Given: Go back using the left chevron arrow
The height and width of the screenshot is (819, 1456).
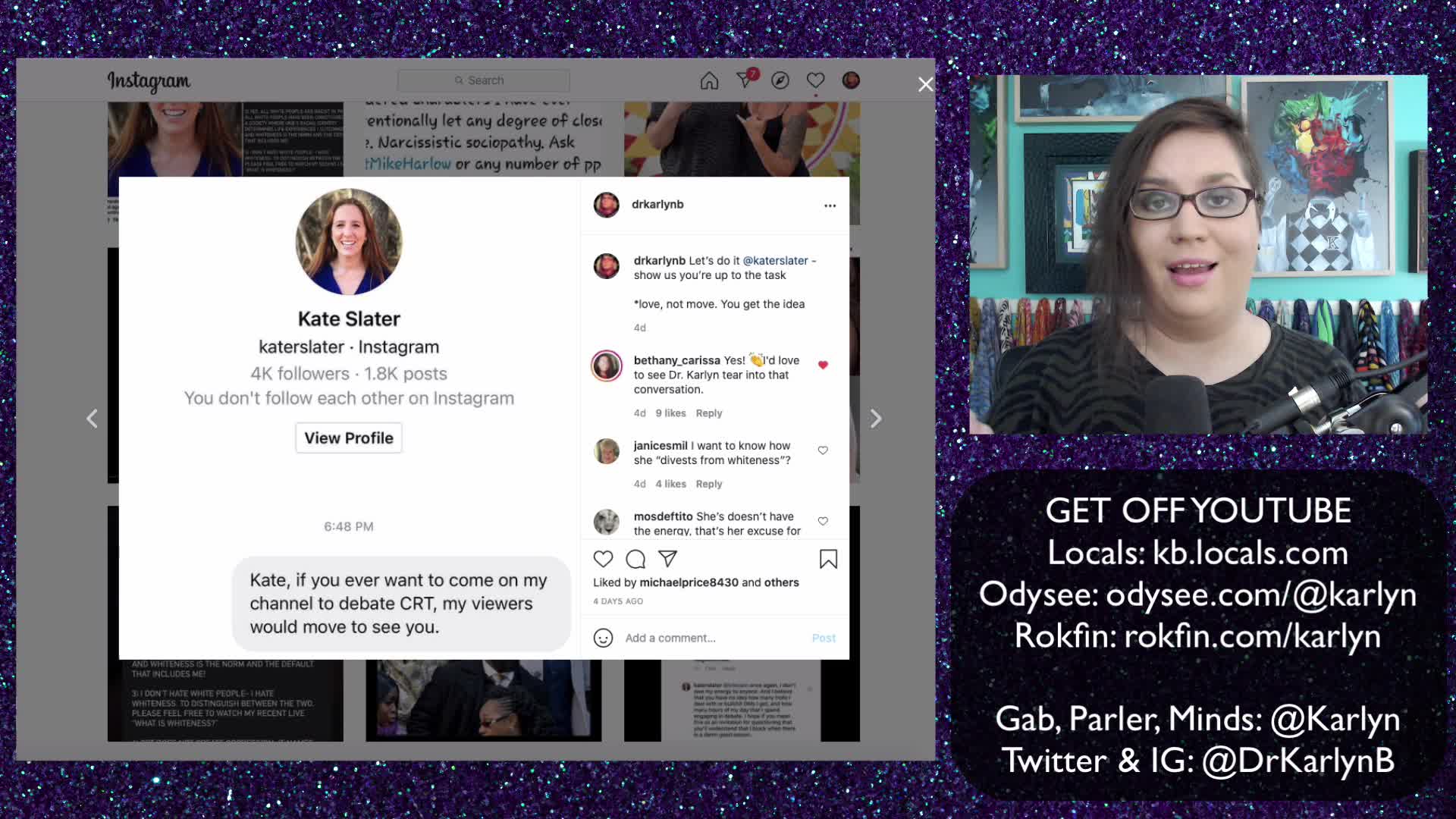Looking at the screenshot, I should pyautogui.click(x=92, y=418).
